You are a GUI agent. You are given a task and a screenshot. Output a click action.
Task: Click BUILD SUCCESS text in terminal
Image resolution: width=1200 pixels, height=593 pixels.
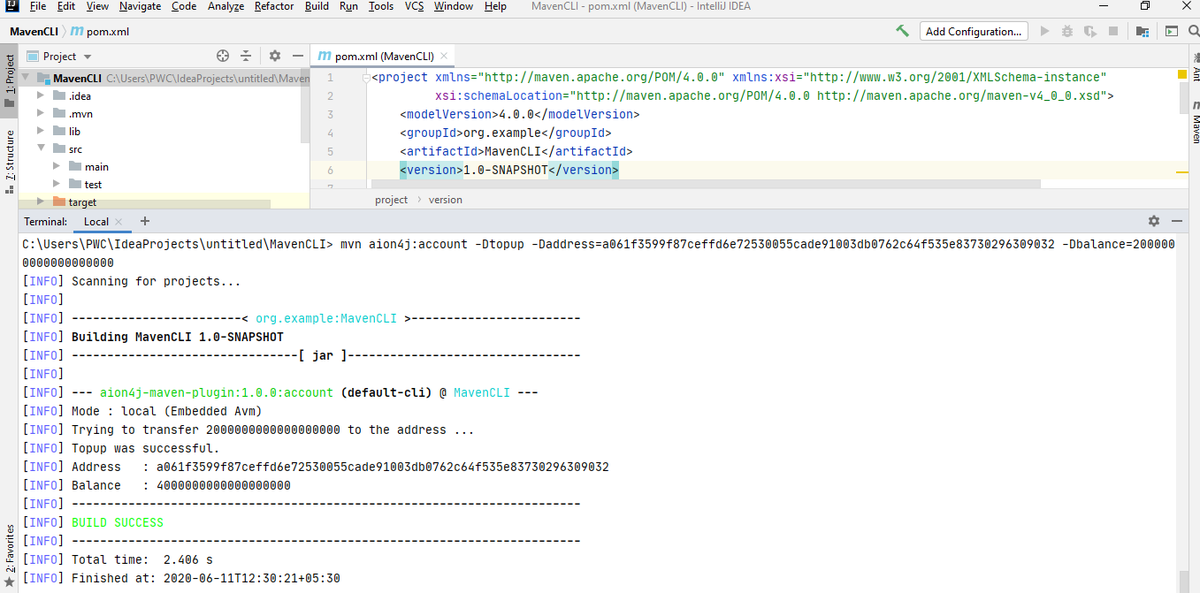[x=117, y=523]
